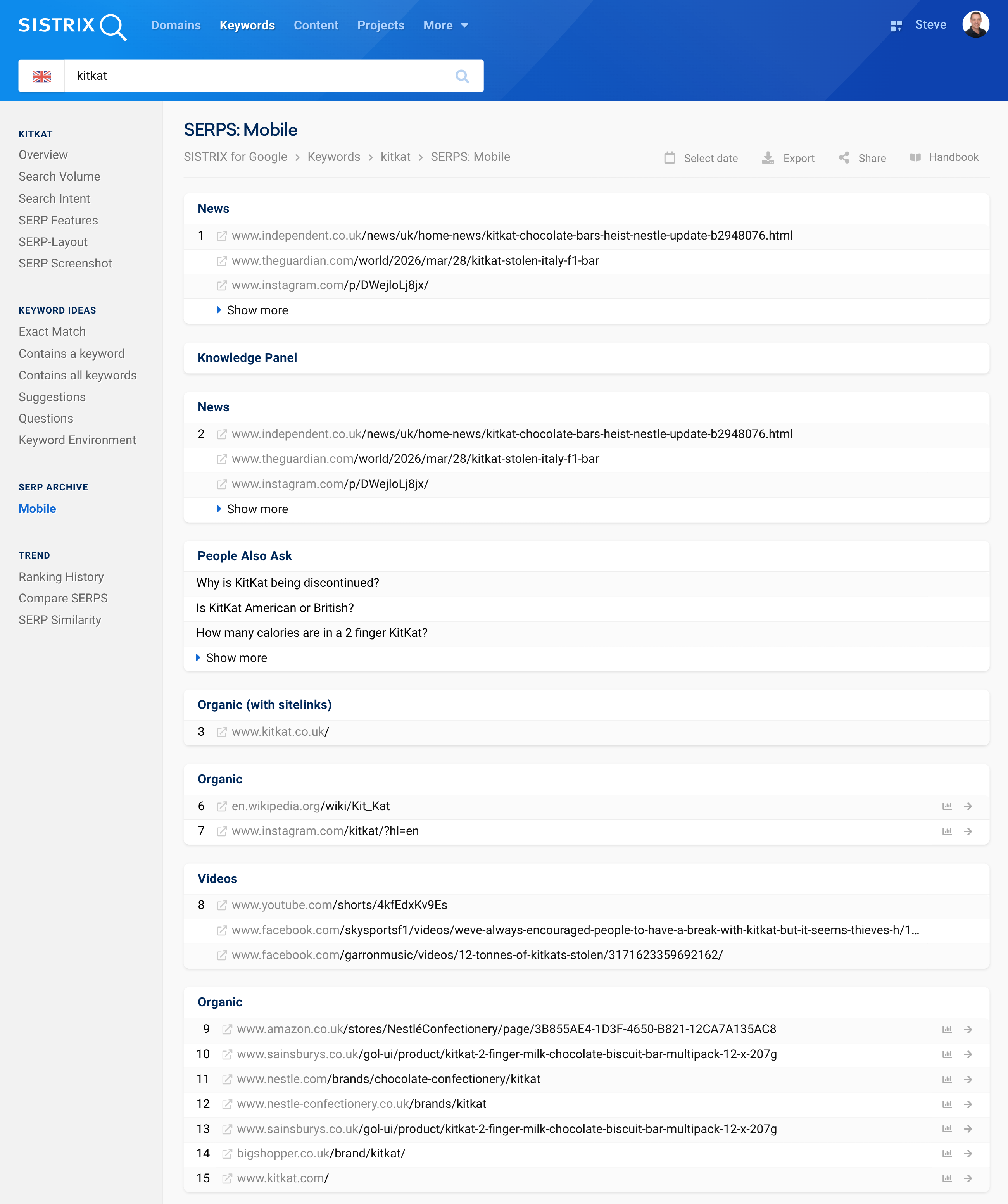Open chart icon for bigshopper.co.uk row
The width and height of the screenshot is (1008, 1204).
click(x=947, y=1154)
